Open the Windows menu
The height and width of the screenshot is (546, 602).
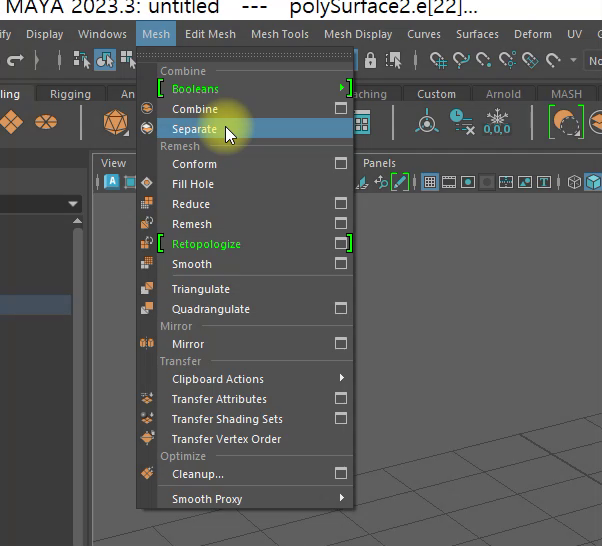(102, 34)
